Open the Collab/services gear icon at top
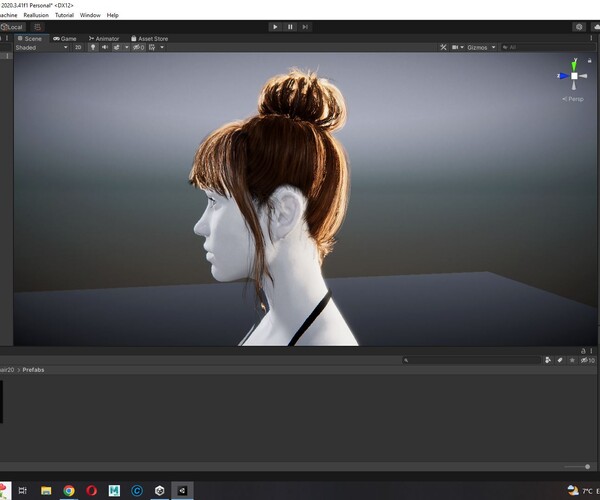Image resolution: width=600 pixels, height=500 pixels. coord(579,27)
